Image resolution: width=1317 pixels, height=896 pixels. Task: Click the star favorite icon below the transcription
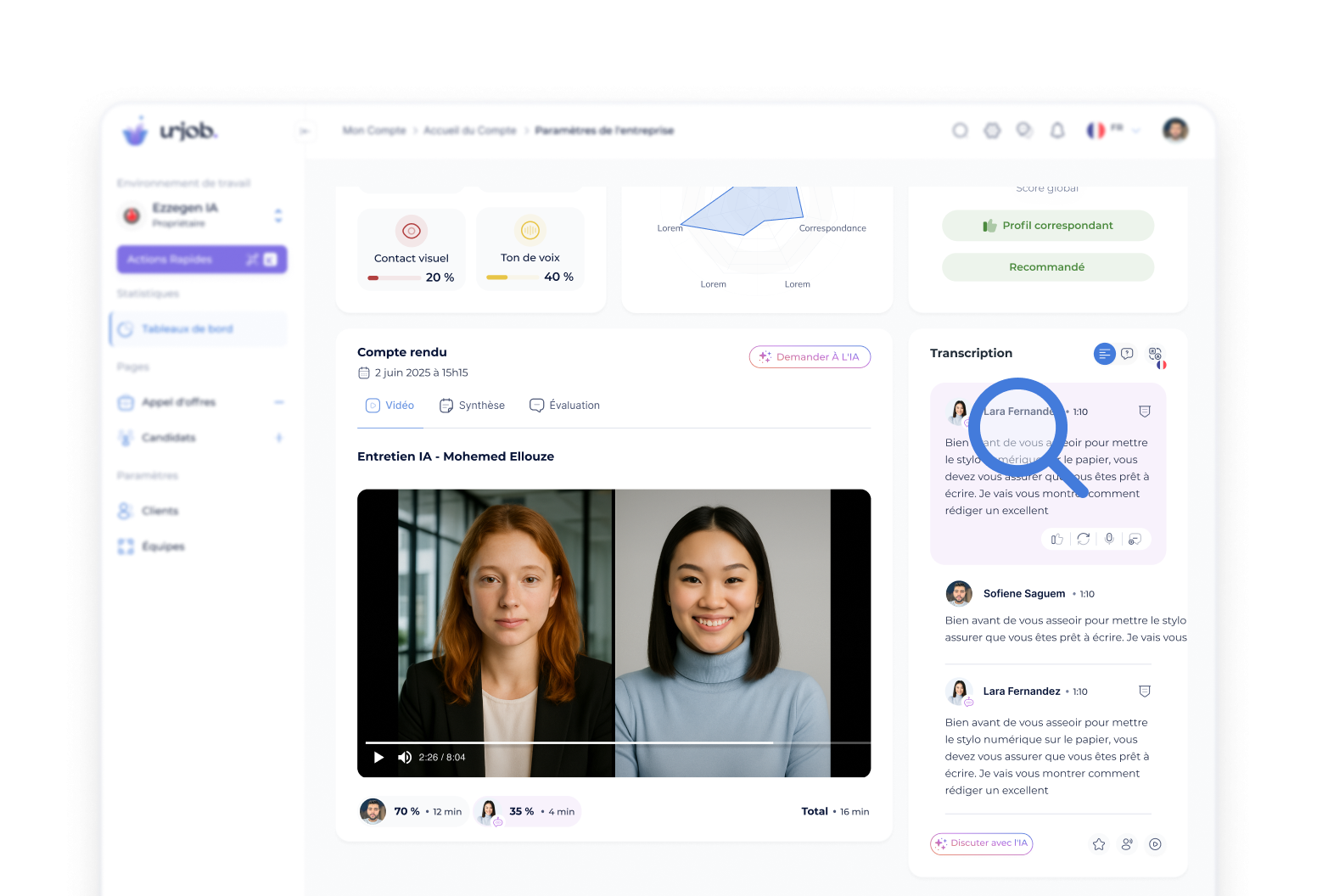pos(1099,844)
